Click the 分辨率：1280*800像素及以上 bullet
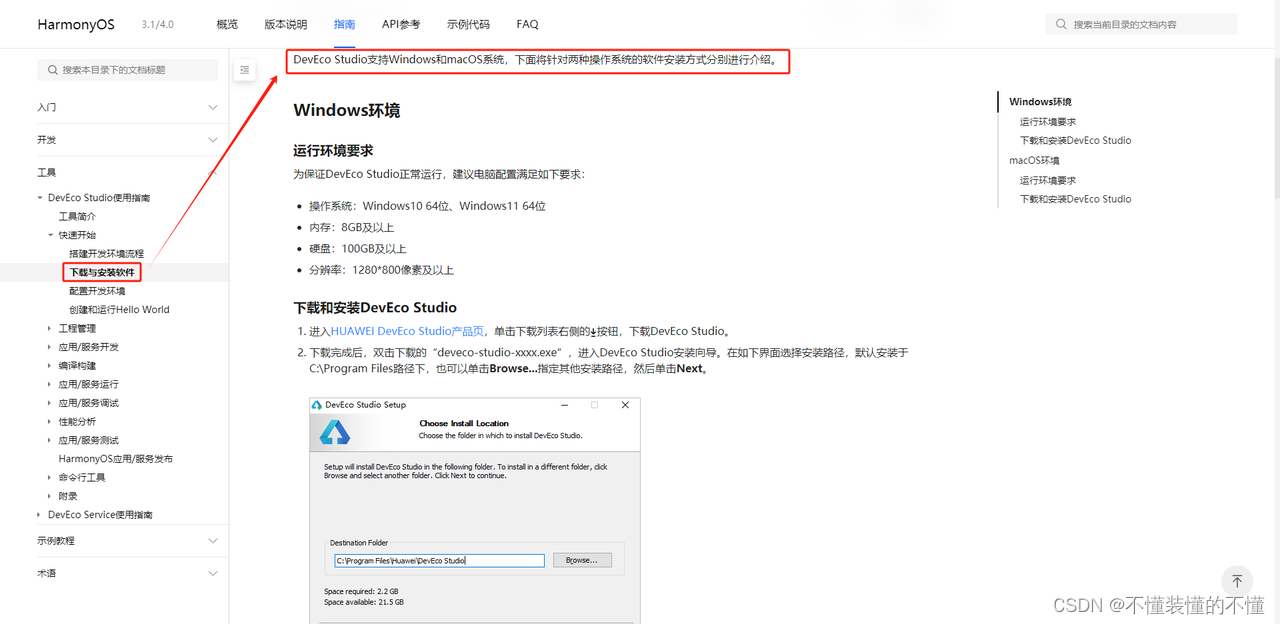This screenshot has height=624, width=1280. [x=381, y=270]
